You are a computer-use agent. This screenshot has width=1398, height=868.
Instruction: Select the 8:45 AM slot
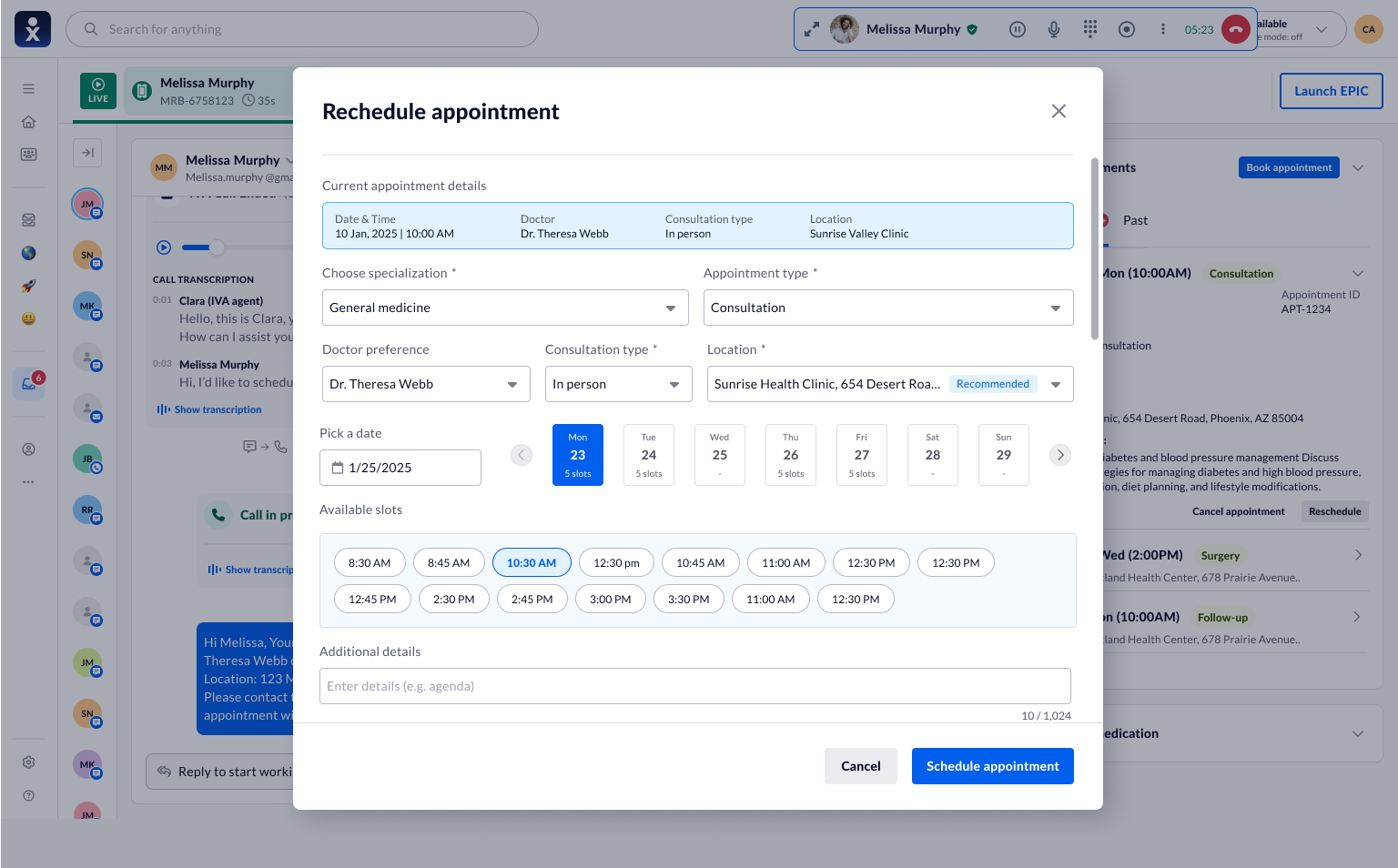pyautogui.click(x=449, y=563)
